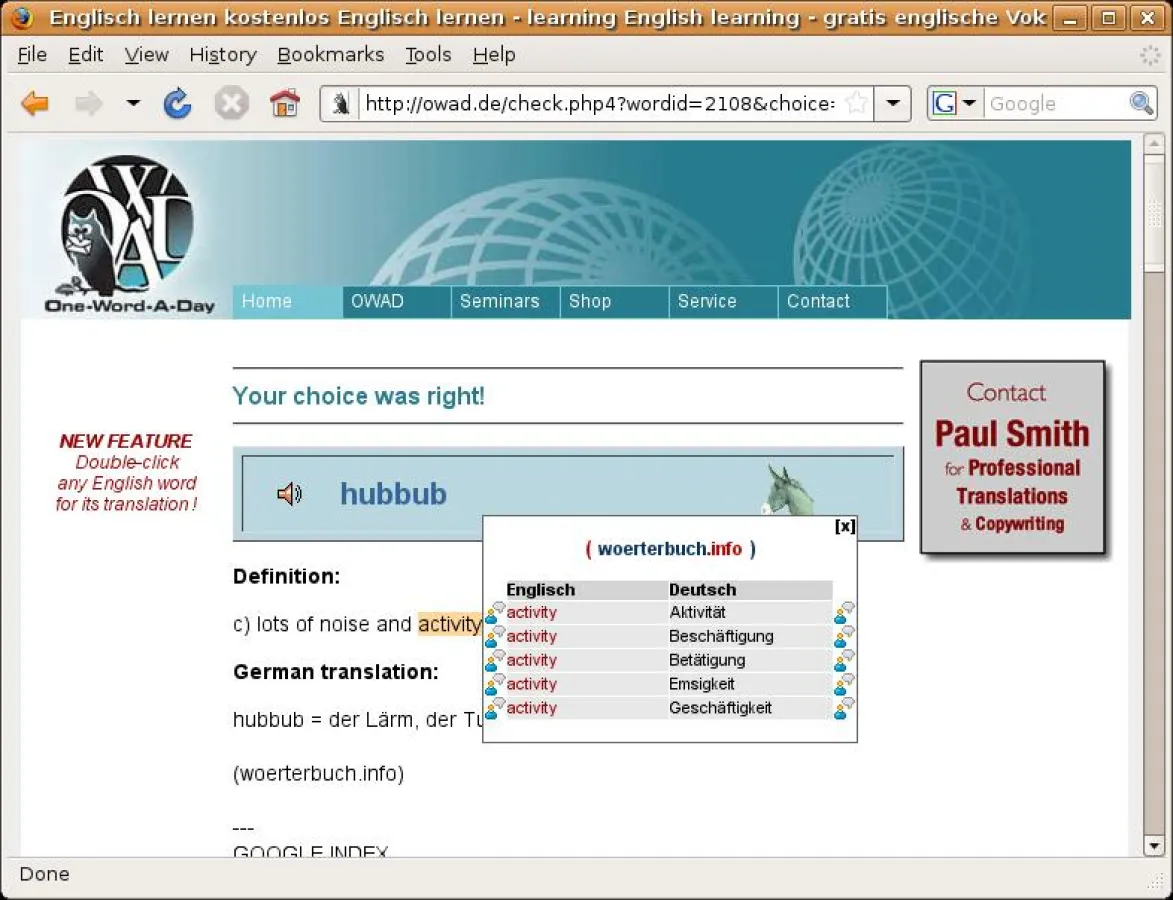Image resolution: width=1173 pixels, height=900 pixels.
Task: Expand the address bar history dropdown
Action: (x=893, y=103)
